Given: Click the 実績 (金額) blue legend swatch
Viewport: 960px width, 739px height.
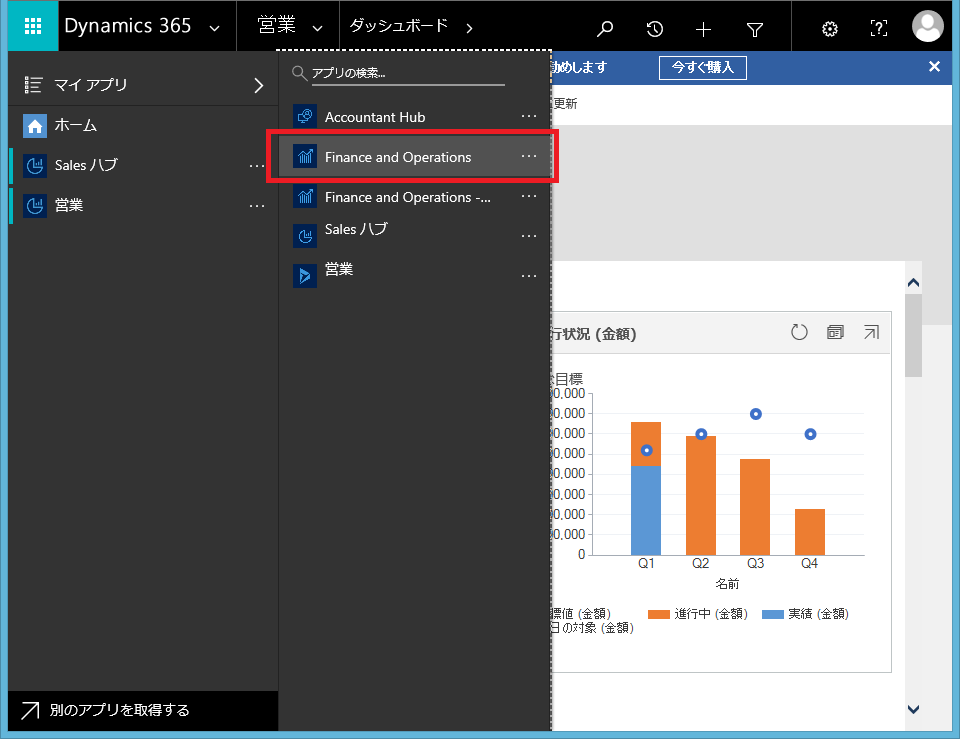Looking at the screenshot, I should pyautogui.click(x=773, y=614).
